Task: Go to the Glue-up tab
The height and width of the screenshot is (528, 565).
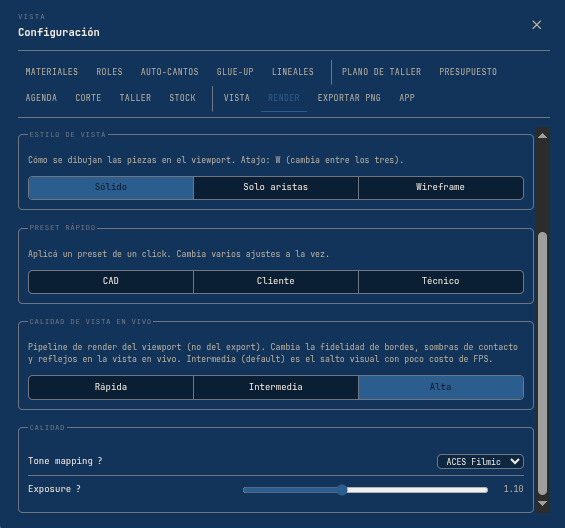Action: tap(235, 72)
